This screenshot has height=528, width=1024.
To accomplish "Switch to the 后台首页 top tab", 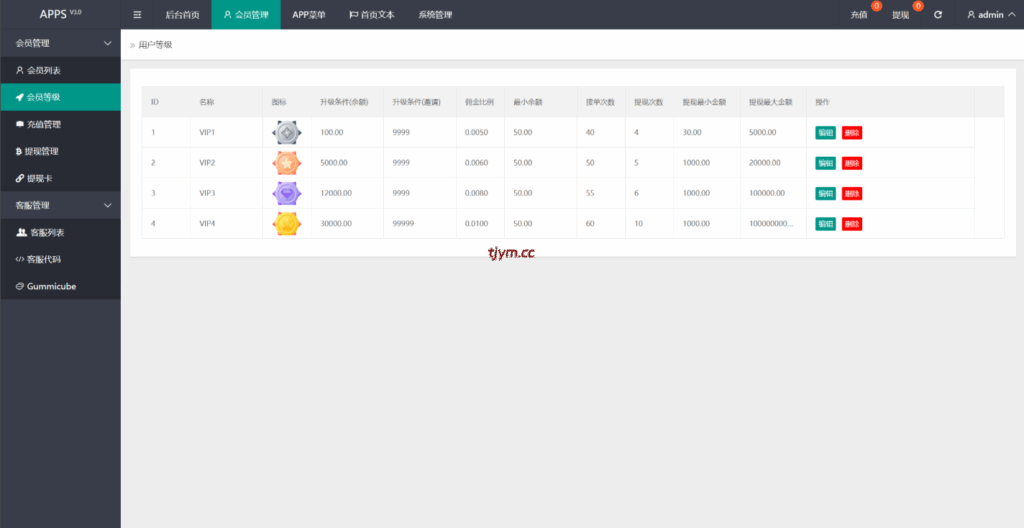I will (182, 15).
